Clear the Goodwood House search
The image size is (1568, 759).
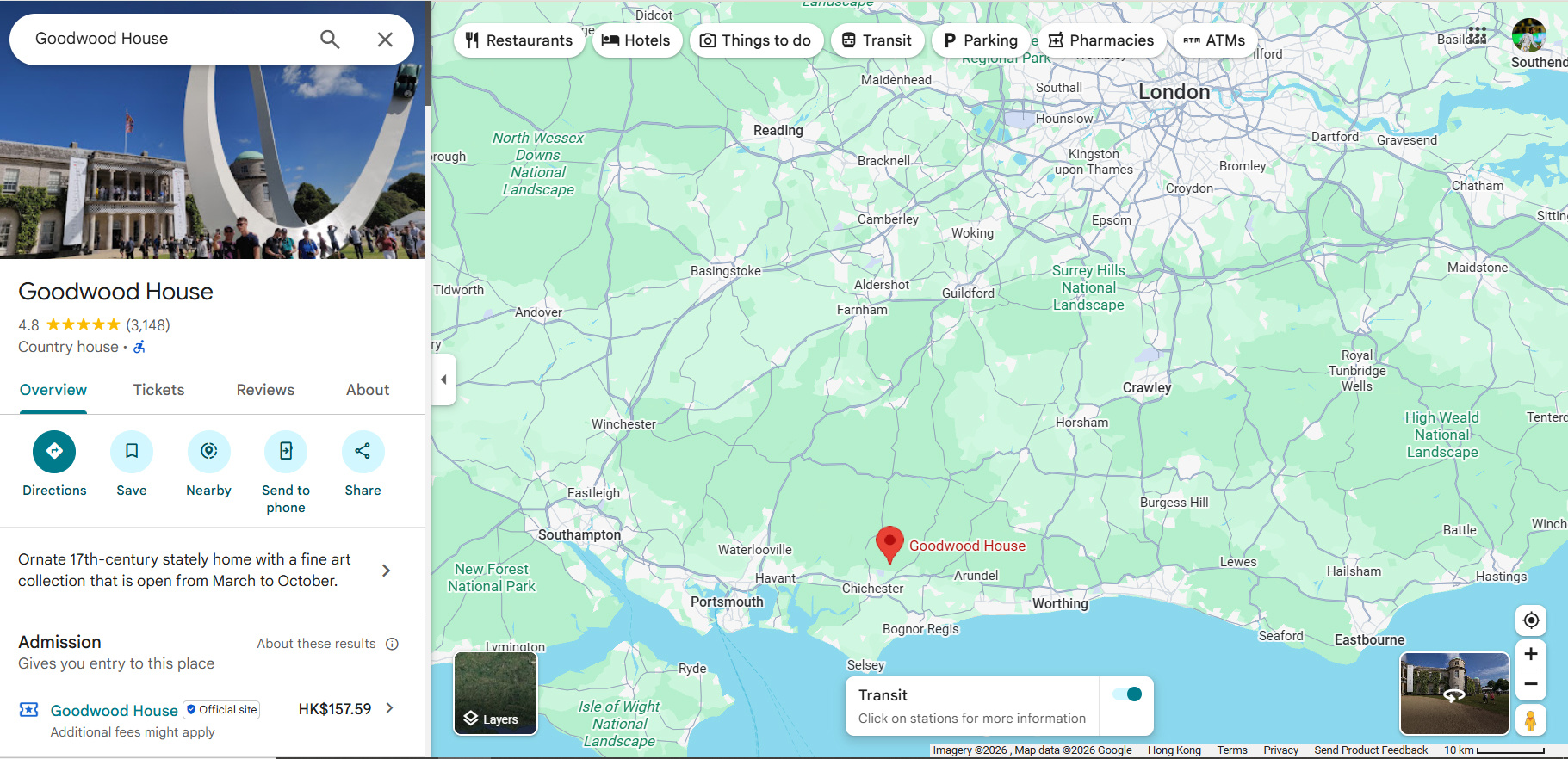385,39
